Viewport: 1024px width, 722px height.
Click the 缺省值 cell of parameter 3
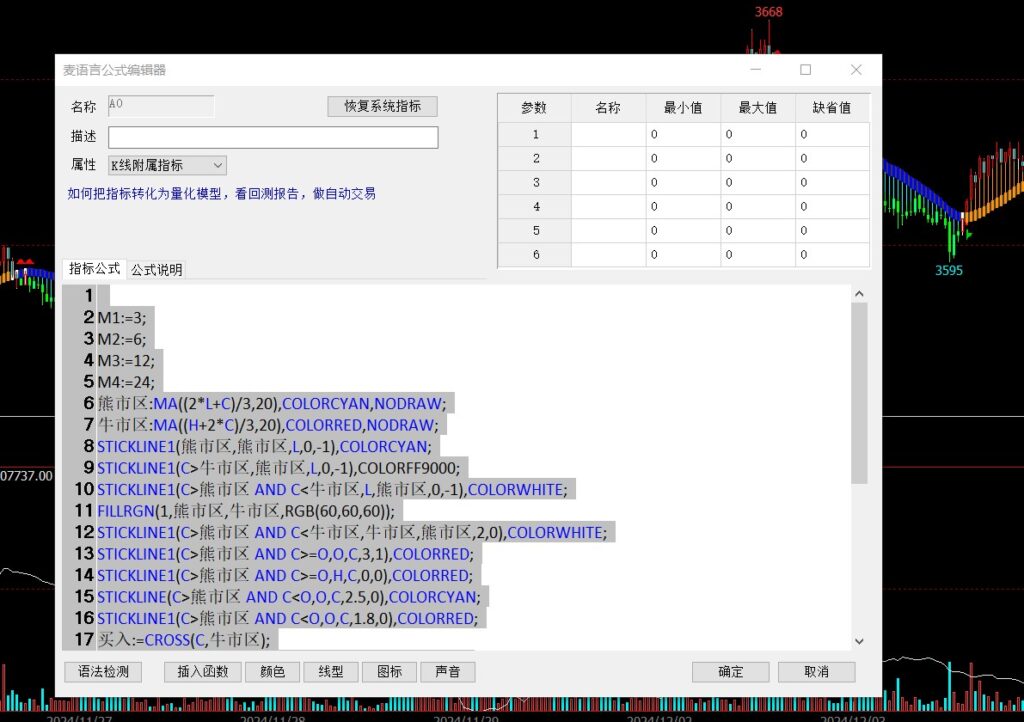(x=833, y=183)
